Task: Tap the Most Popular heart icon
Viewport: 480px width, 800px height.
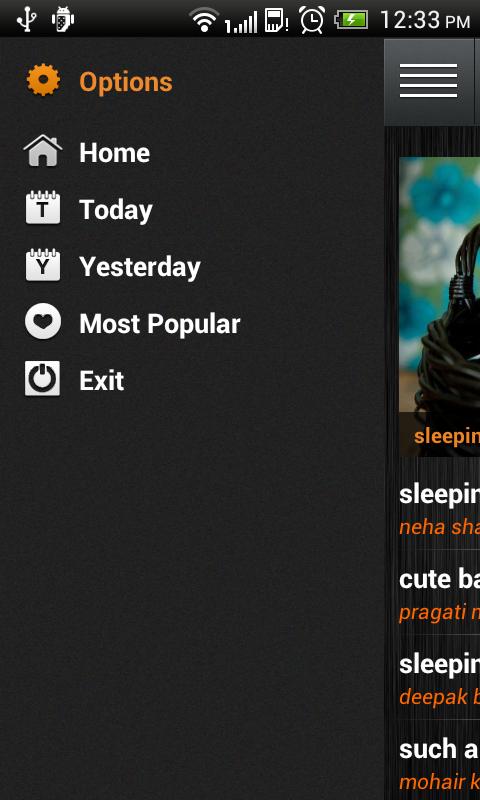Action: point(43,321)
